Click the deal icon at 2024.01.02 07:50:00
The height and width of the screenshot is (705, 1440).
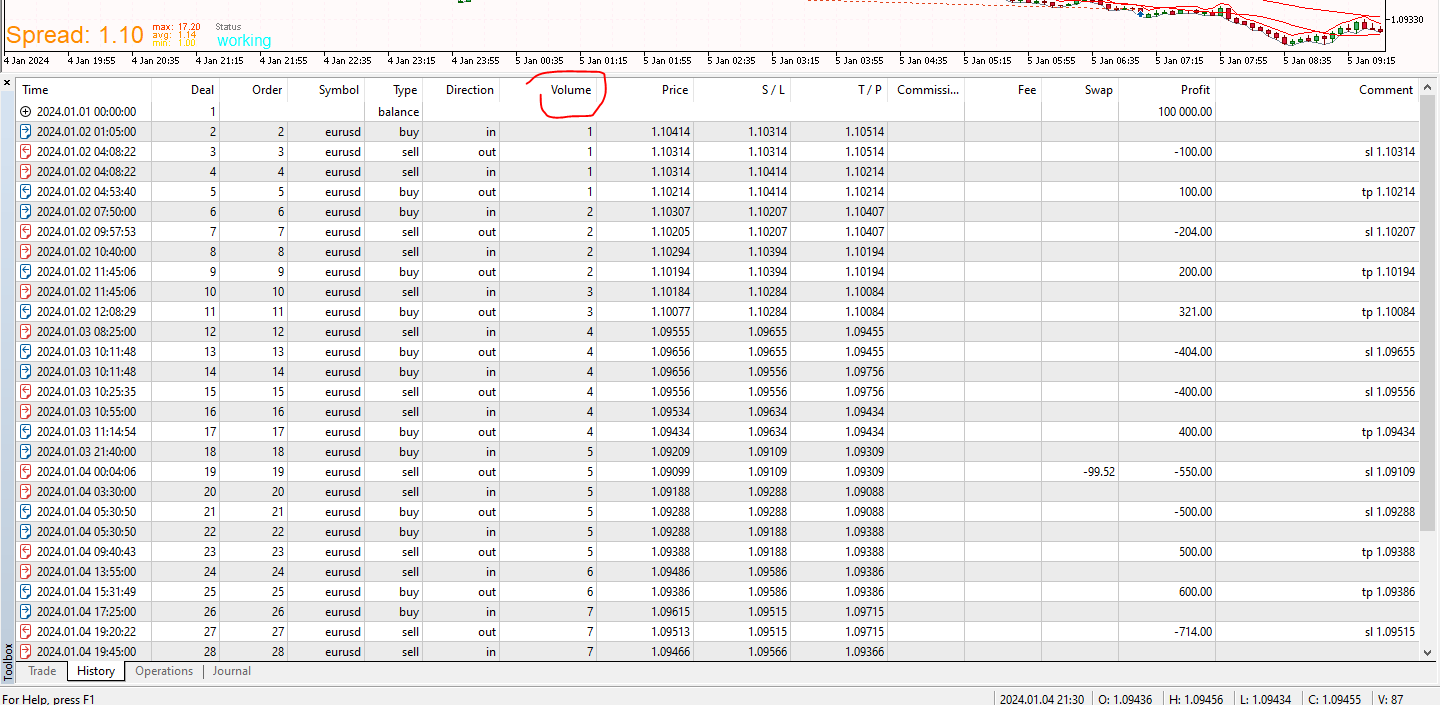click(x=26, y=212)
